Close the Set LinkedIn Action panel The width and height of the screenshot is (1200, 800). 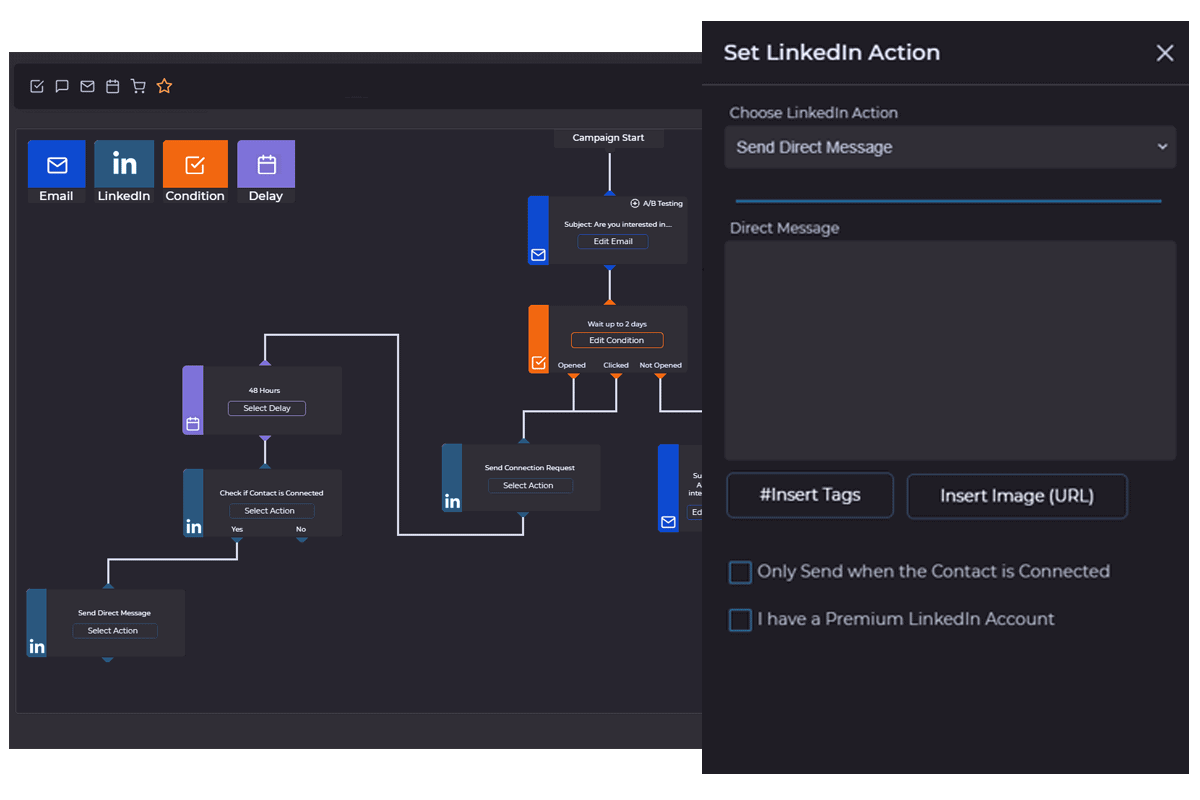pyautogui.click(x=1165, y=53)
